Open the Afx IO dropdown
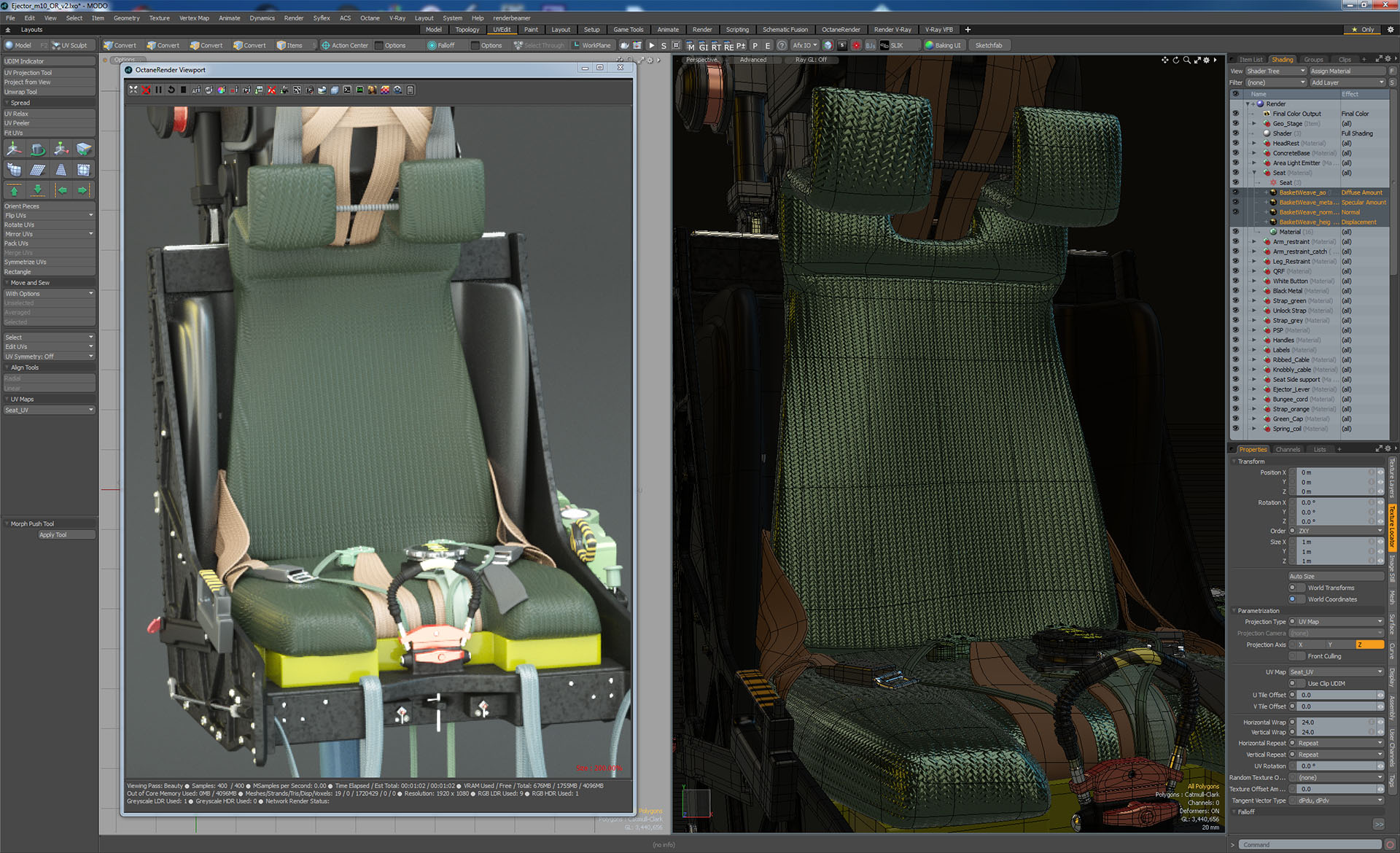Screen dimensions: 1400x853 click(805, 45)
